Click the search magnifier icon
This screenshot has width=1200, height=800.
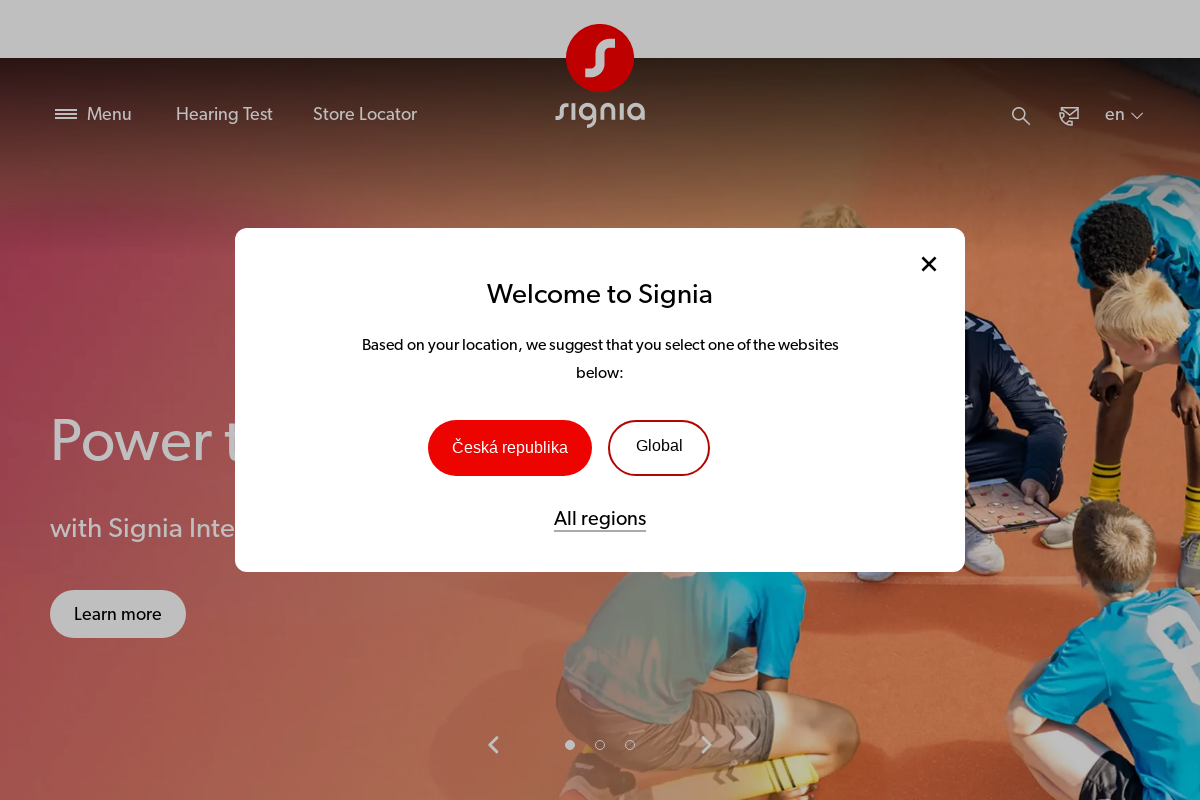tap(1020, 116)
